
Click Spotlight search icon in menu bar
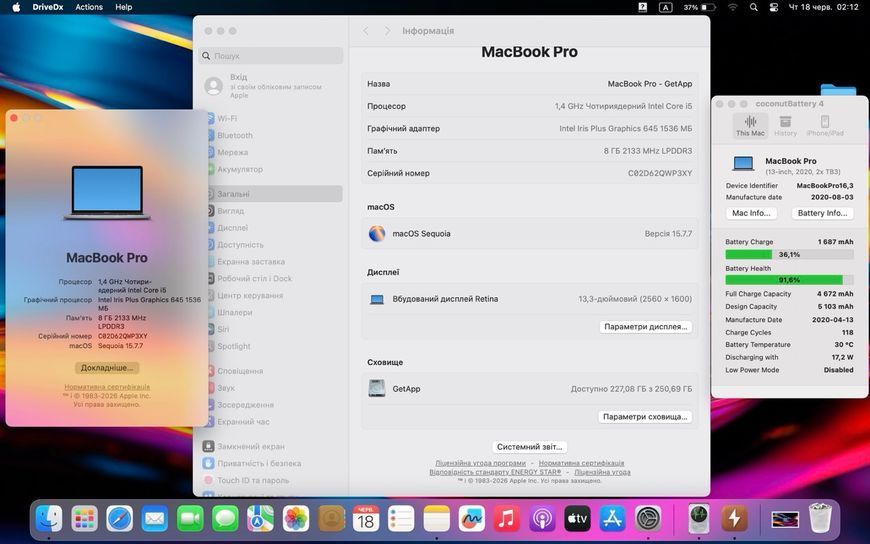click(753, 7)
